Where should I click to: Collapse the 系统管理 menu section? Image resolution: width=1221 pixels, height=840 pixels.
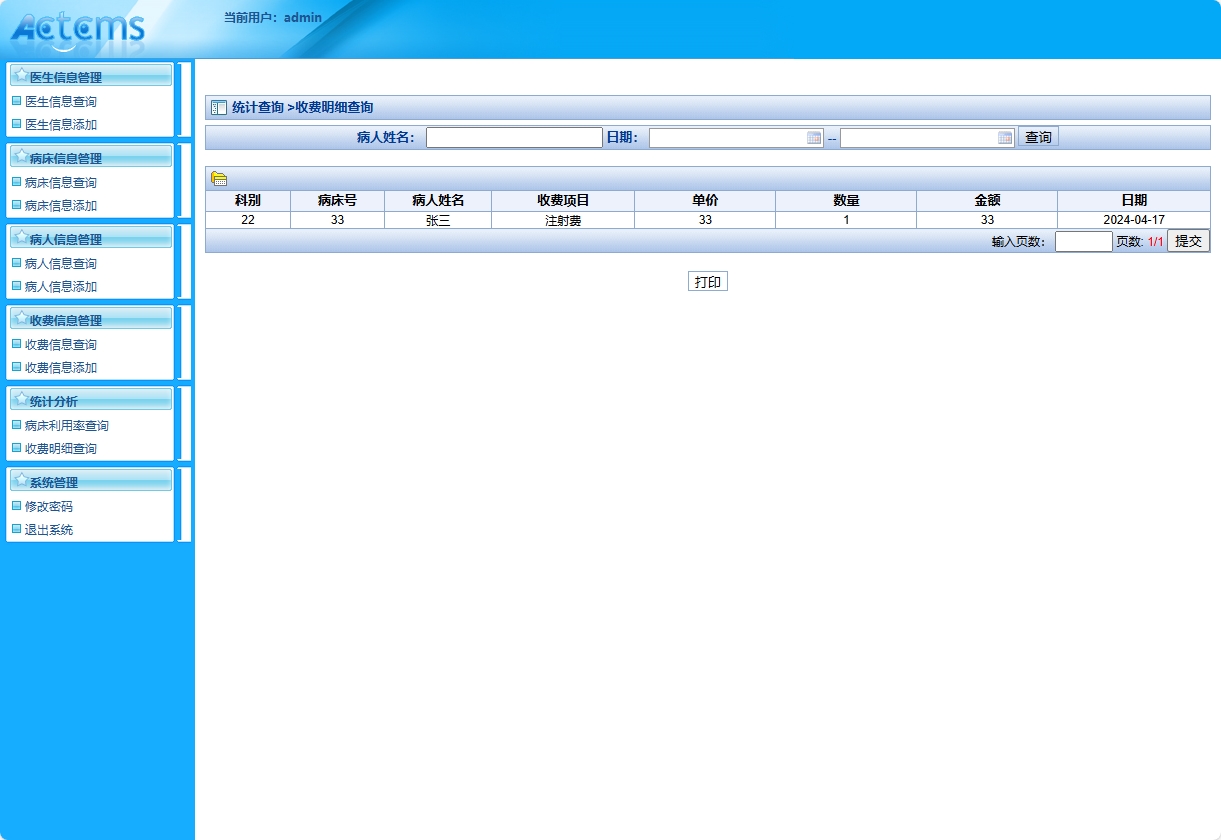coord(91,481)
